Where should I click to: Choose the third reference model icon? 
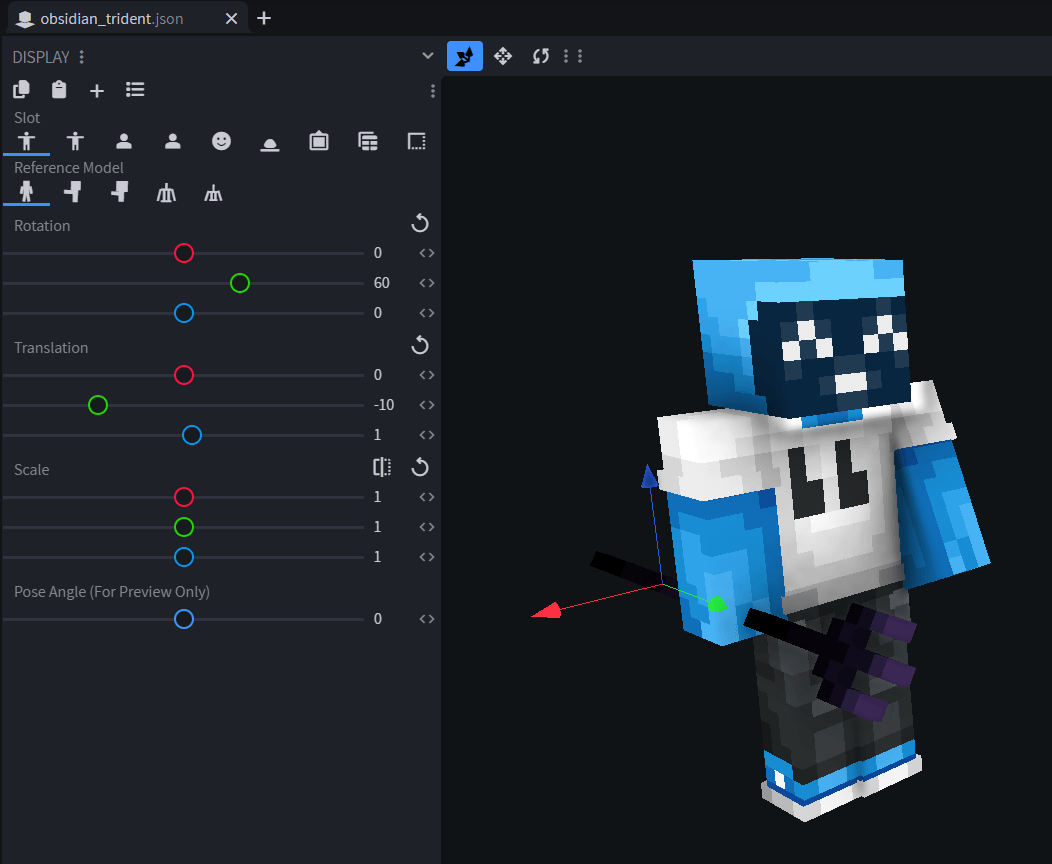119,192
